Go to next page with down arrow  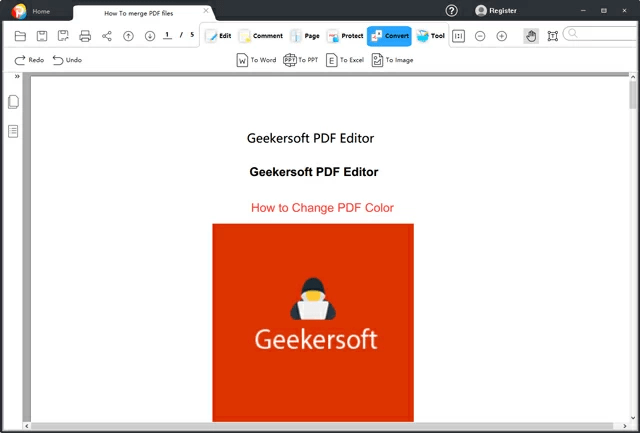click(x=150, y=36)
